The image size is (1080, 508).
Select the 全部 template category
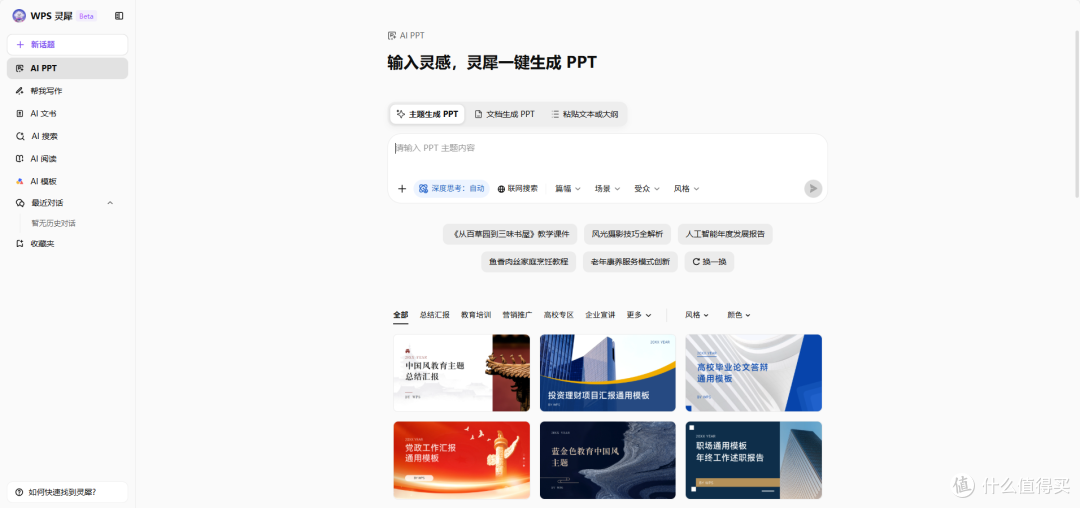[x=401, y=315]
